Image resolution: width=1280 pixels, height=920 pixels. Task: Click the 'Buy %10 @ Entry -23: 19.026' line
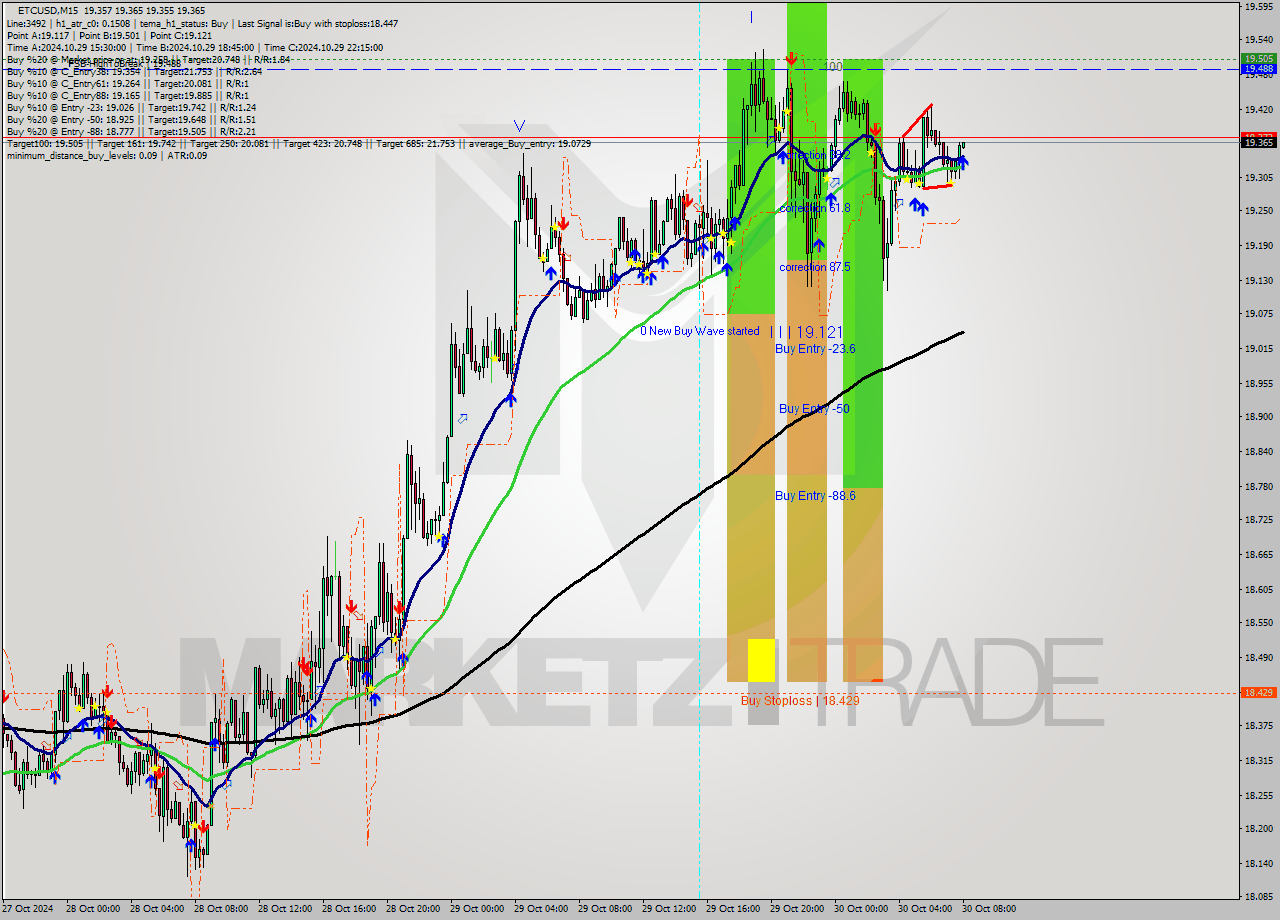click(x=131, y=107)
